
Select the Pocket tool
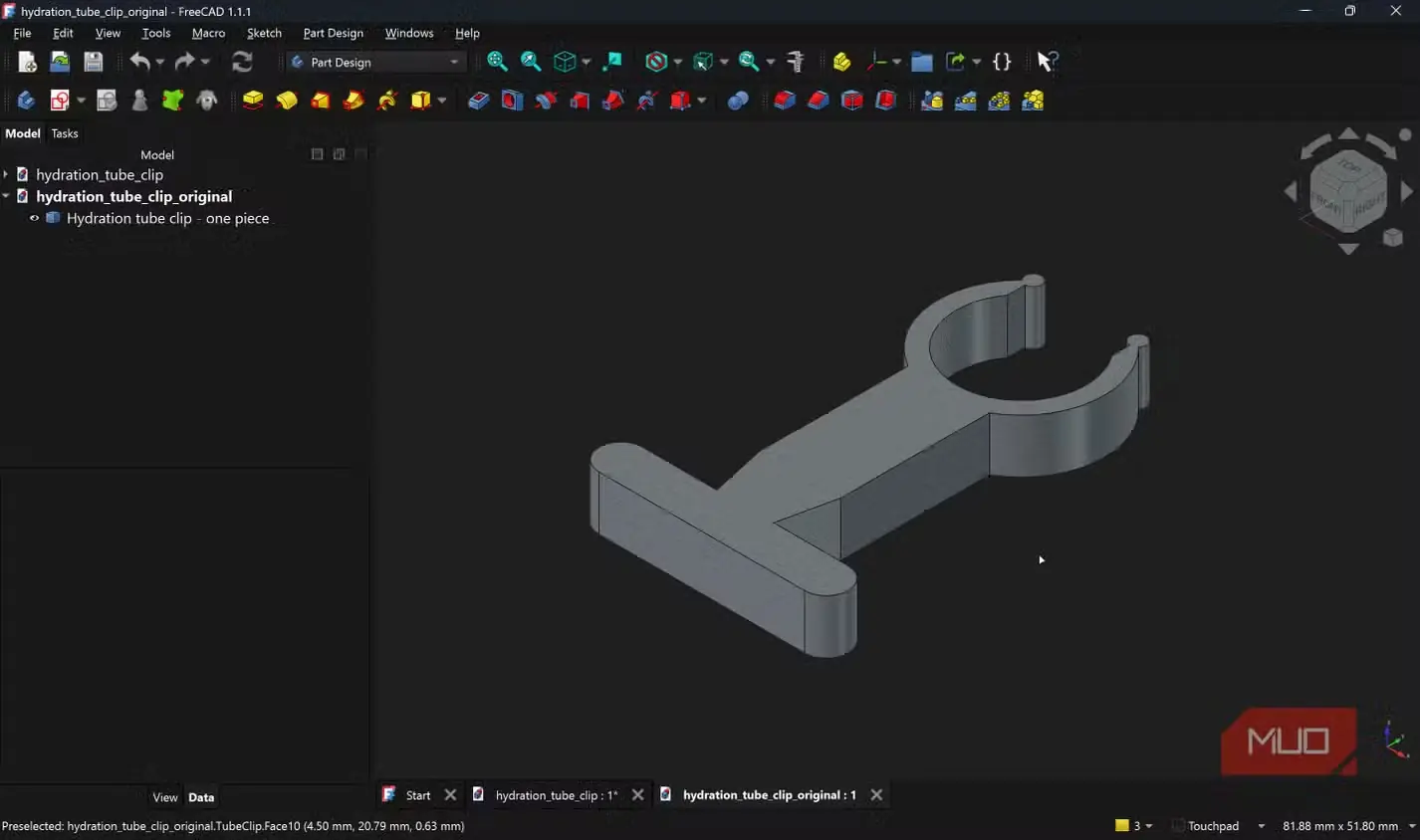(479, 101)
